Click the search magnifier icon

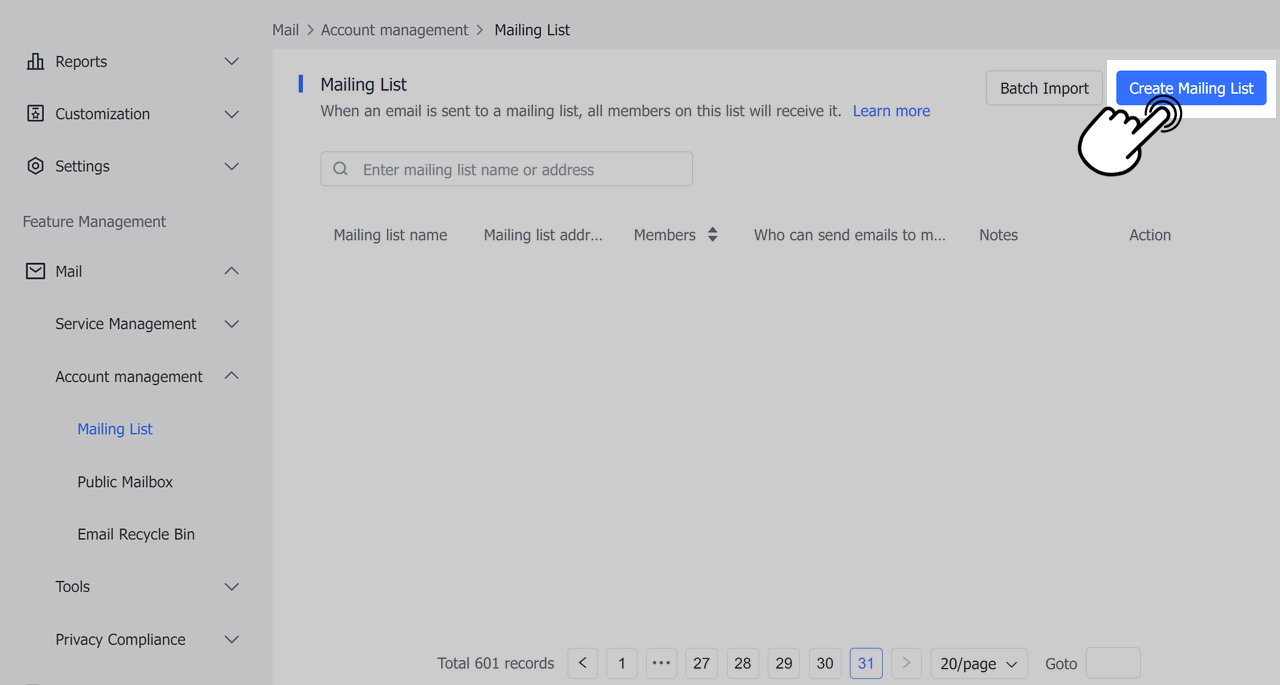[341, 169]
